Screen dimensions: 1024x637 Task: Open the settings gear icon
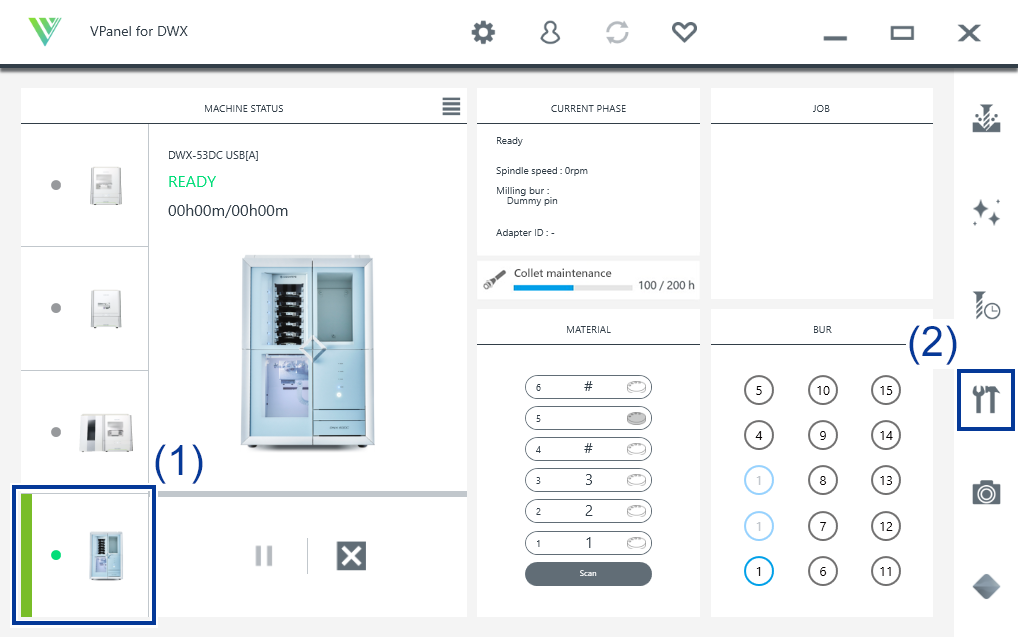(483, 32)
